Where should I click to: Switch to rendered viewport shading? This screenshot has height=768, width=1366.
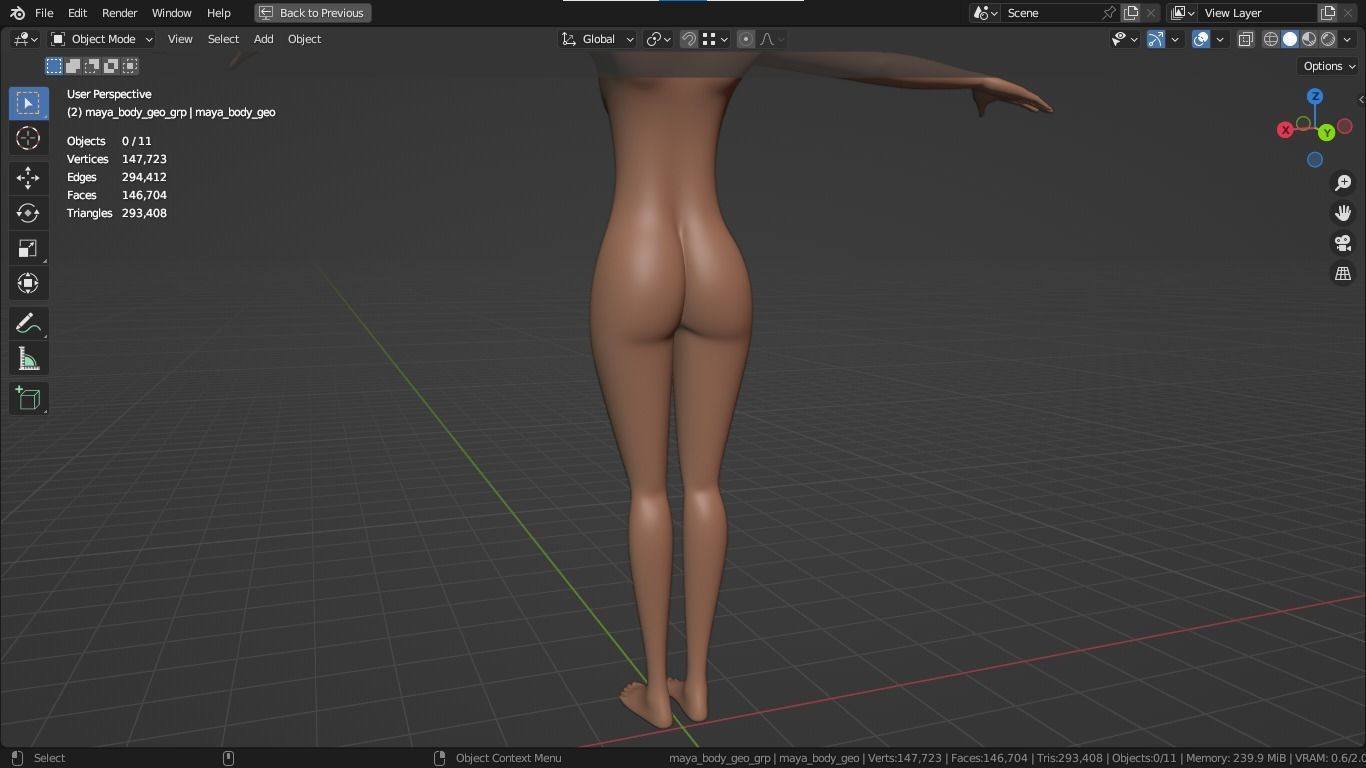[1328, 39]
